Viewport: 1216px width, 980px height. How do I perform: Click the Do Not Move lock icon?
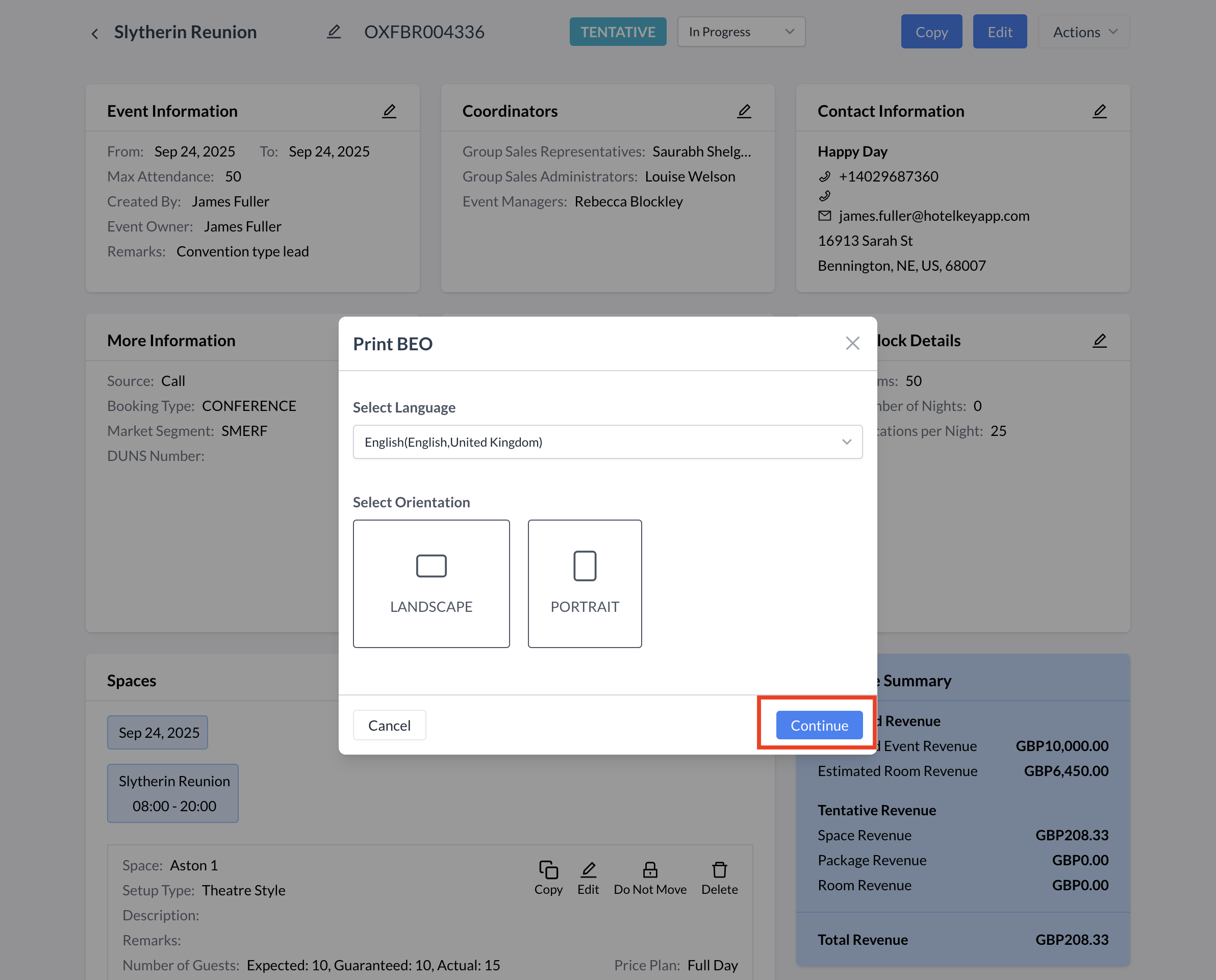[x=649, y=870]
